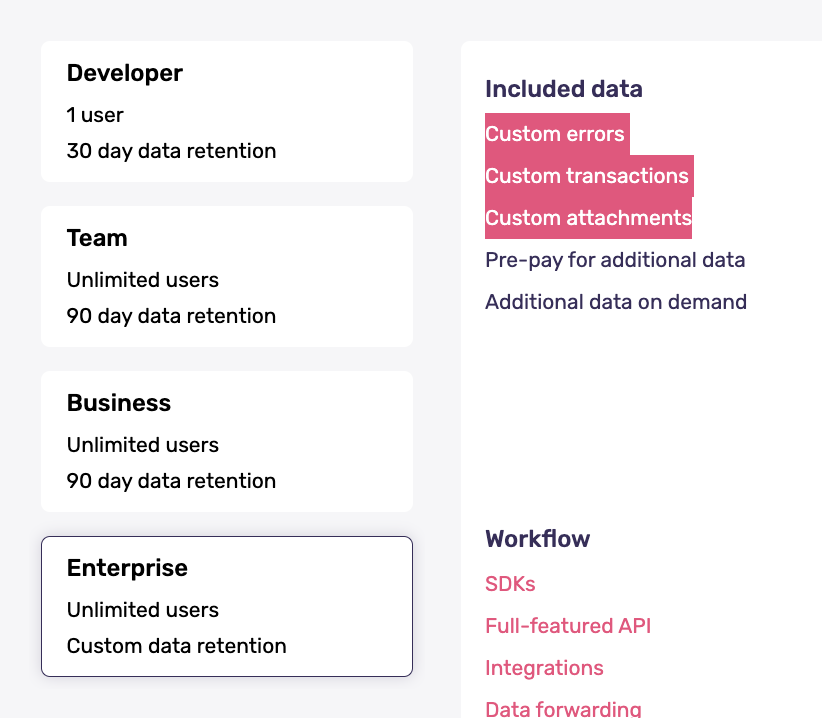Click the highlighted Custom errors text

click(x=555, y=134)
